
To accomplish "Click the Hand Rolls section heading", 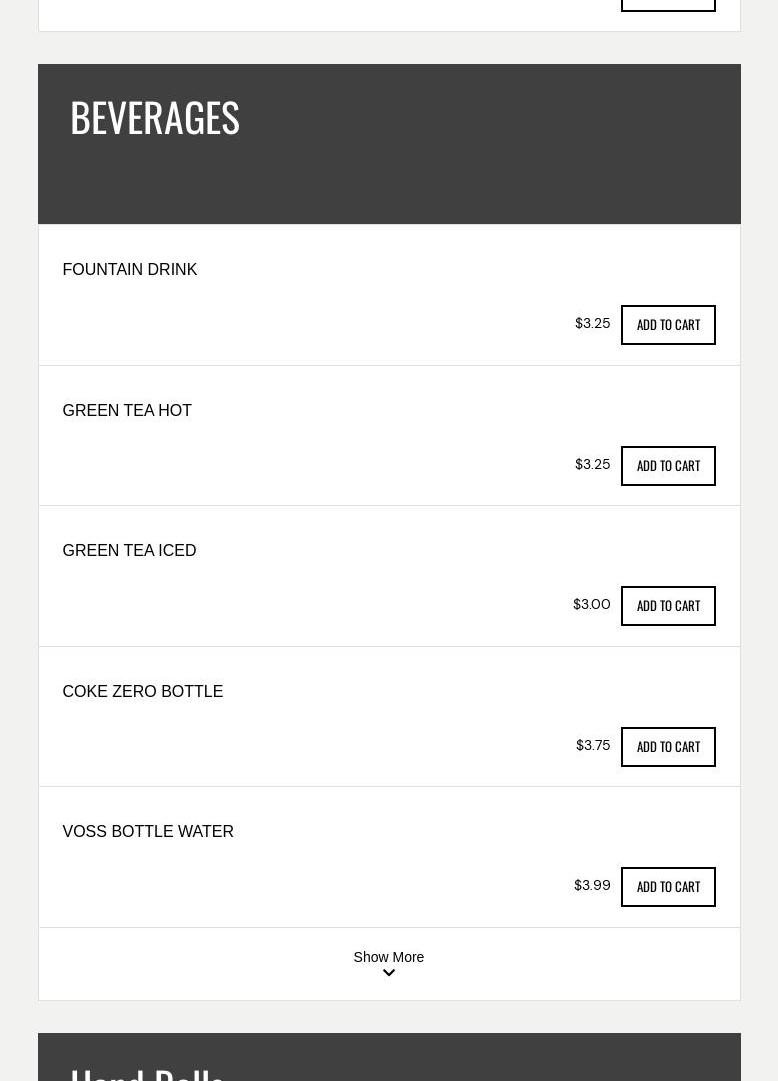I will (147, 1072).
